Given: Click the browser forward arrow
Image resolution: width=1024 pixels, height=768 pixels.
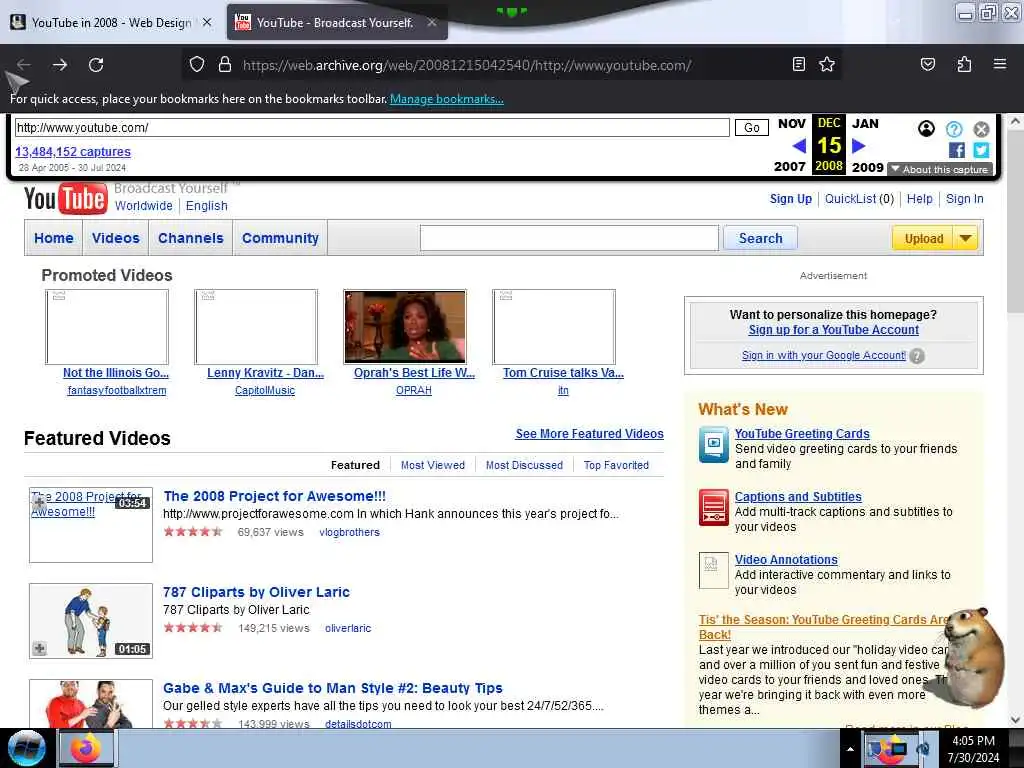Looking at the screenshot, I should click(x=60, y=65).
